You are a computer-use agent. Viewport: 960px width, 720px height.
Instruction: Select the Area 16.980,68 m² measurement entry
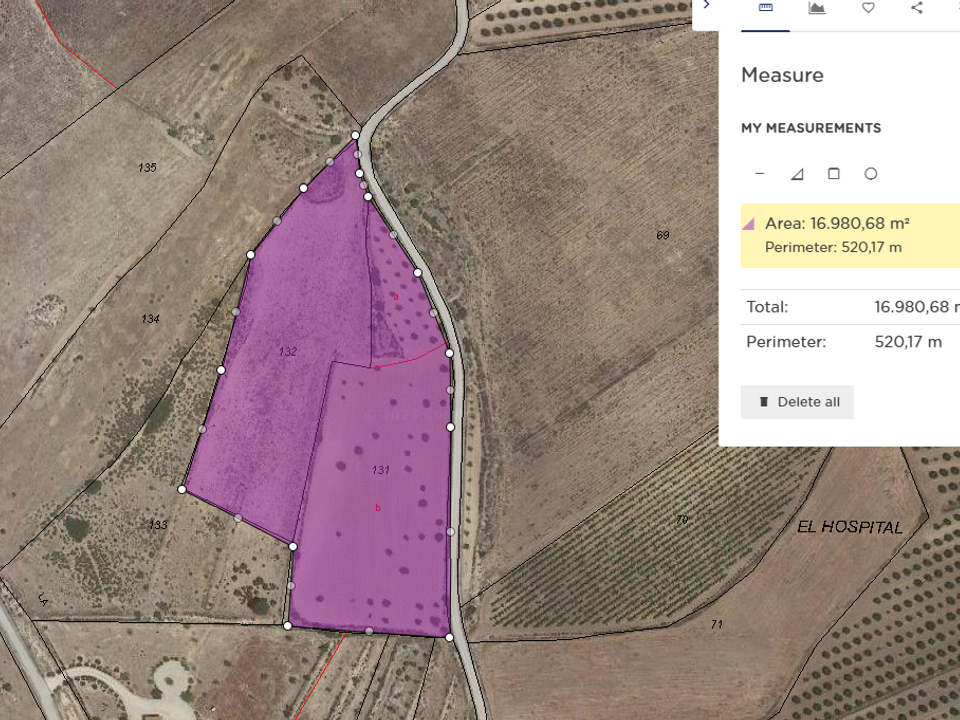coord(850,236)
